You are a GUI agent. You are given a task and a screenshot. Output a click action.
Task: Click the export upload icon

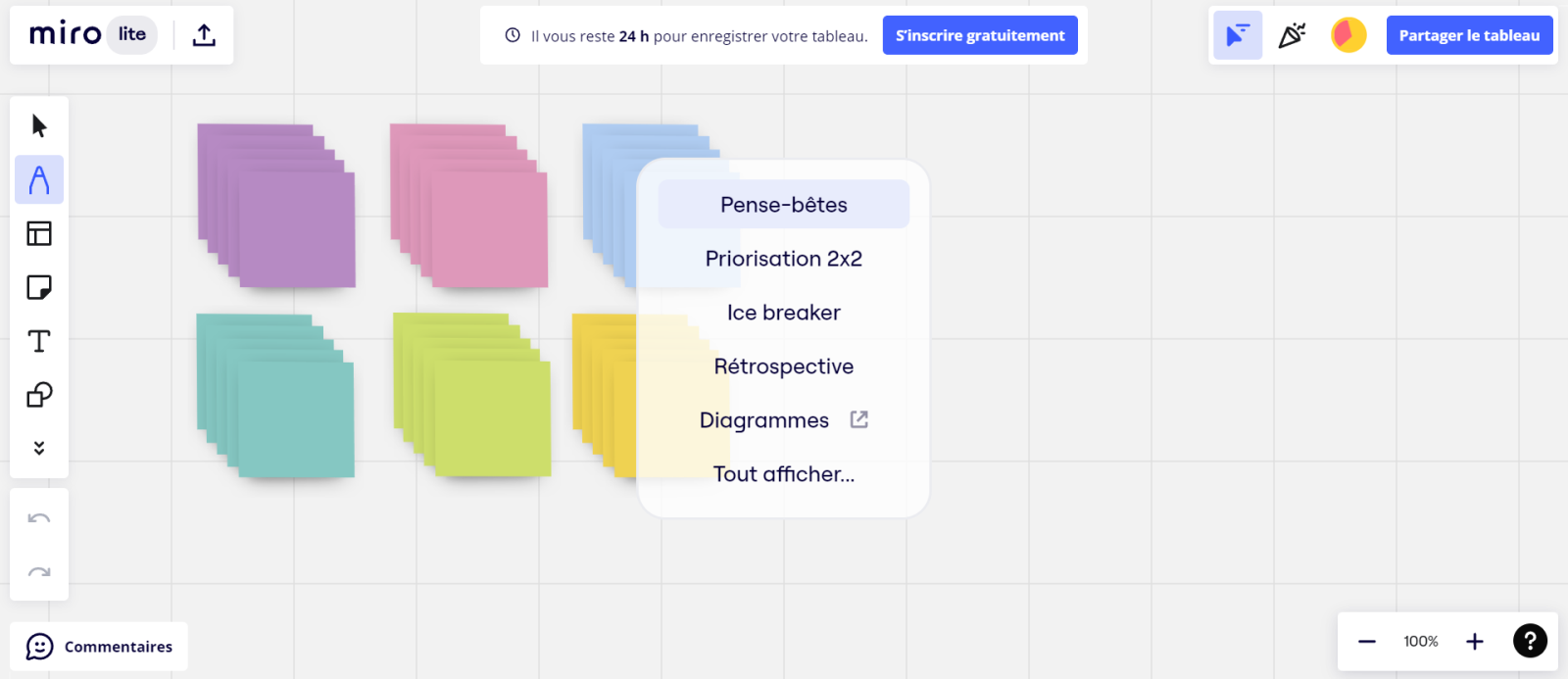click(x=204, y=35)
